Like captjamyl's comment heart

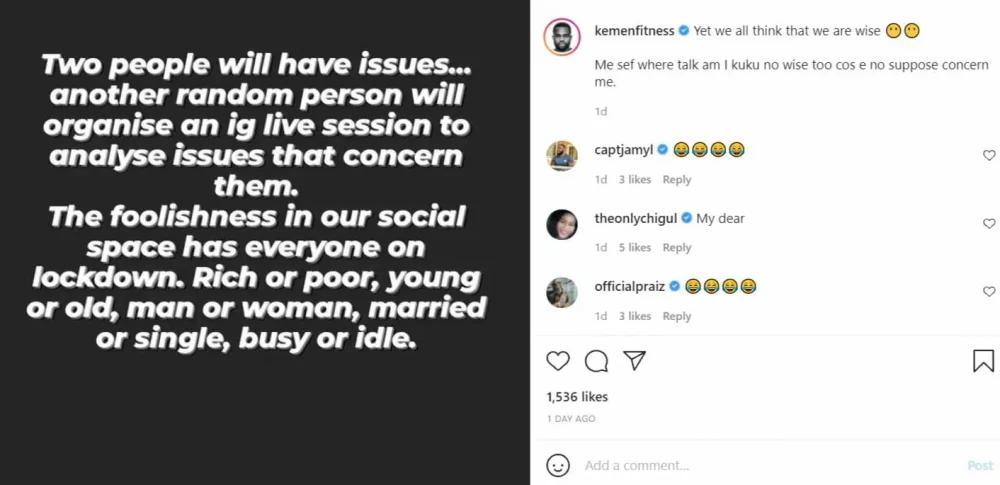[x=989, y=155]
